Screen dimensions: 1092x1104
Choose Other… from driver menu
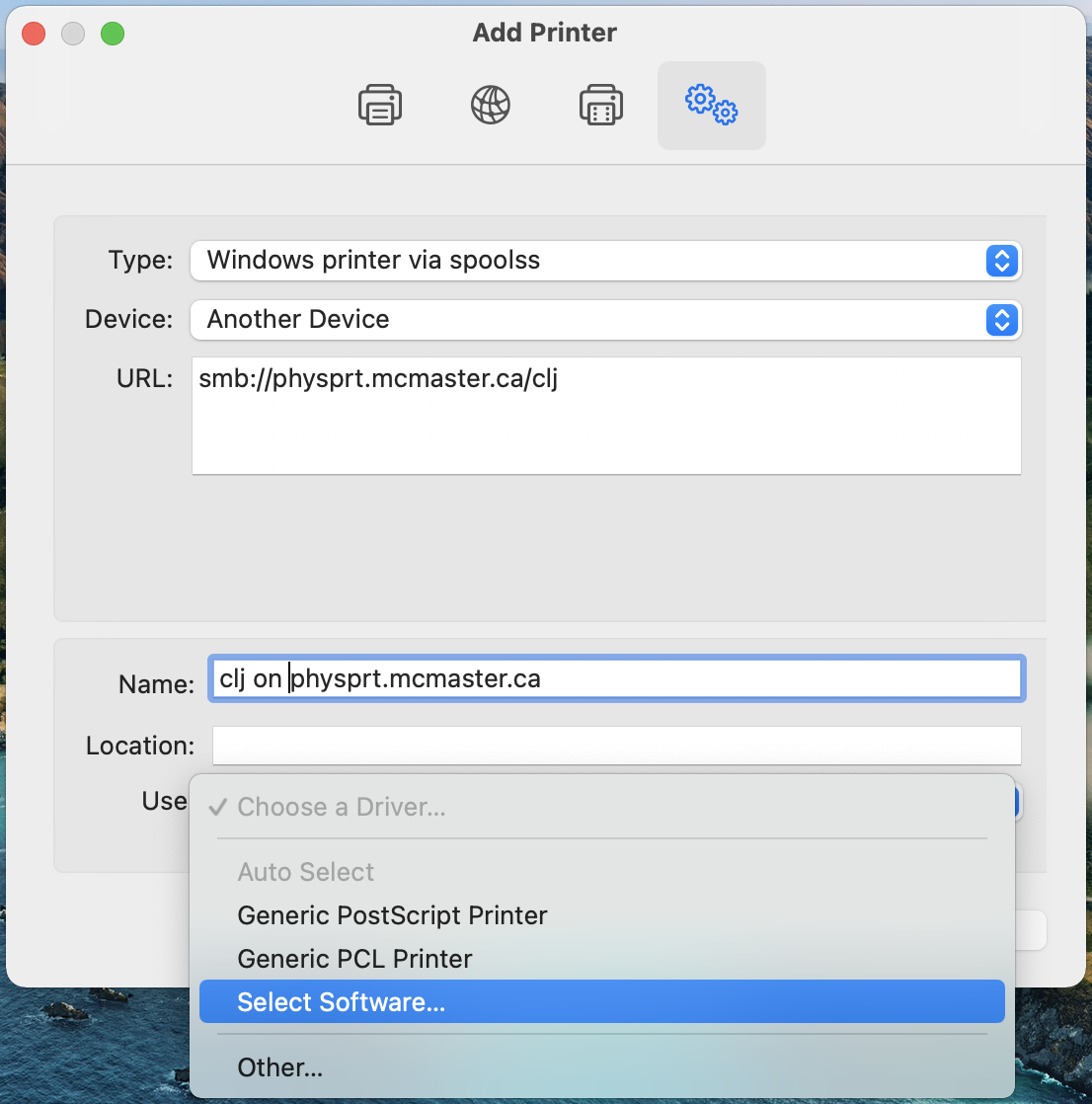click(280, 1067)
